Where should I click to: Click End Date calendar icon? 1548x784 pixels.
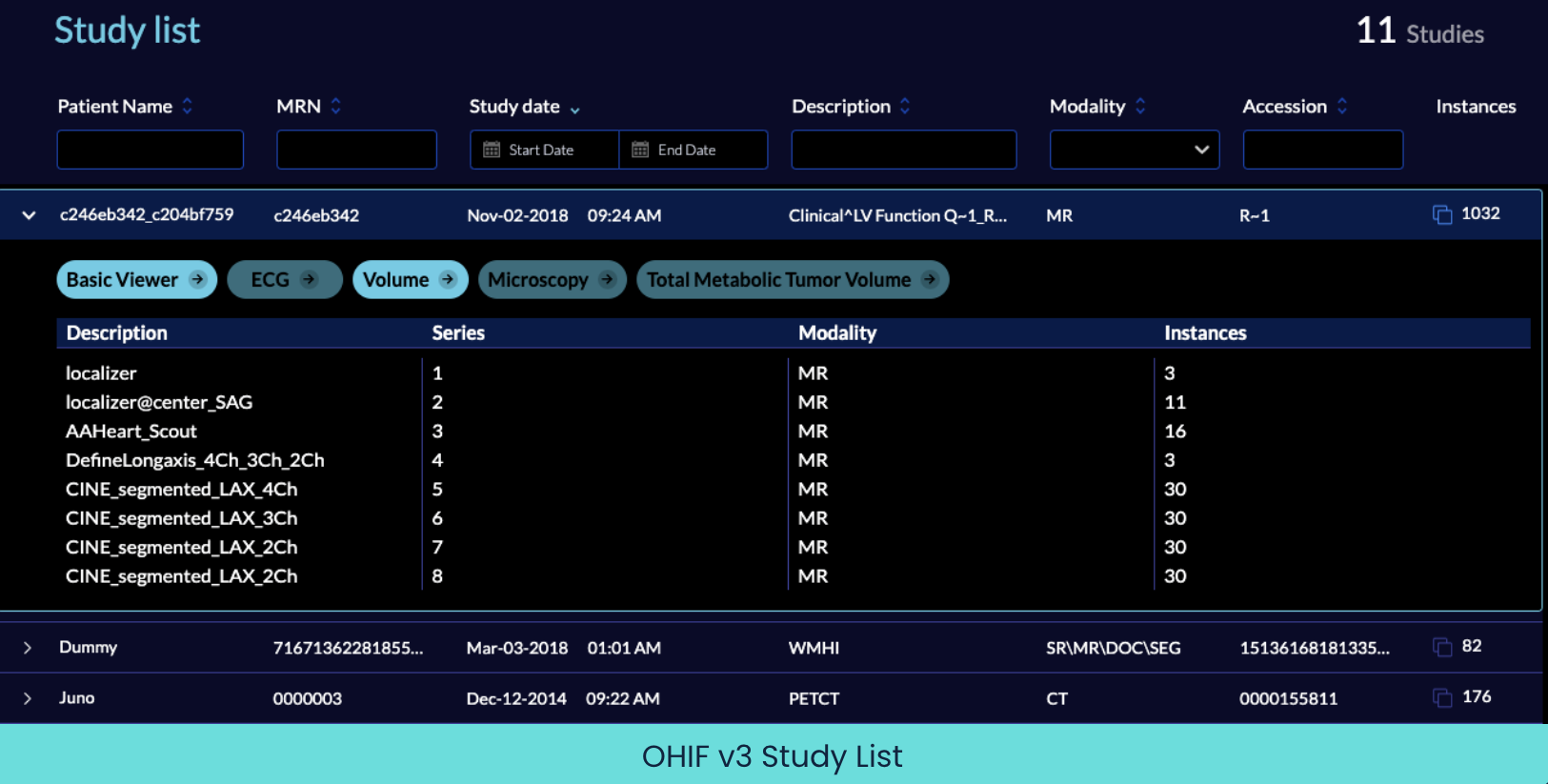coord(640,150)
